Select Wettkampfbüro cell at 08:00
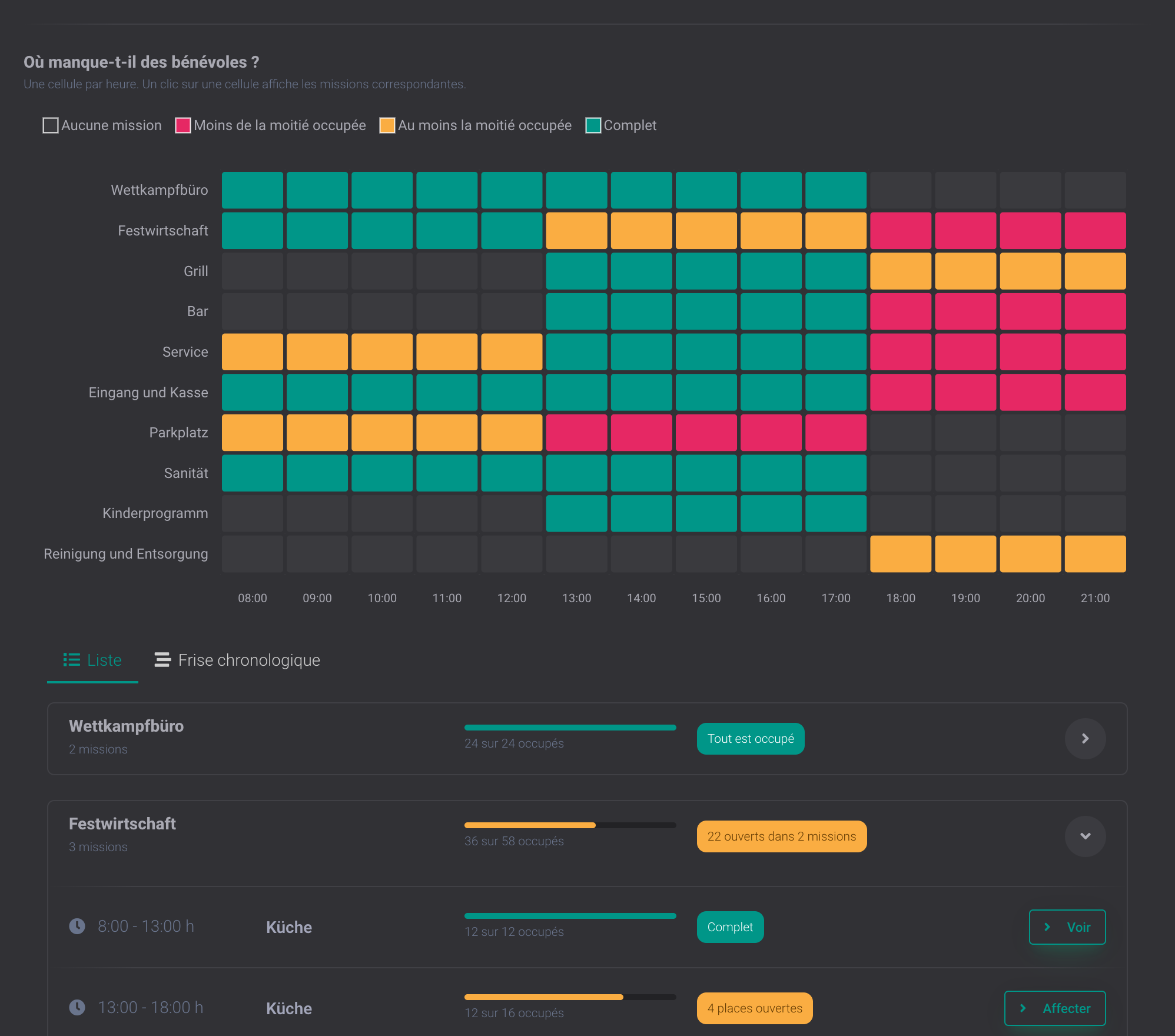The width and height of the screenshot is (1175, 1036). click(x=253, y=190)
